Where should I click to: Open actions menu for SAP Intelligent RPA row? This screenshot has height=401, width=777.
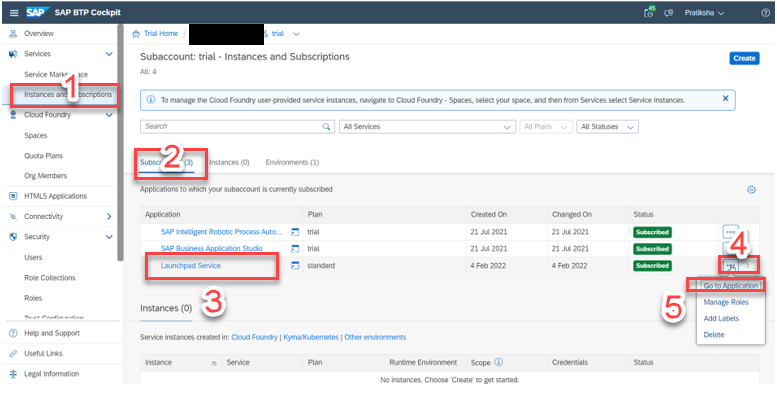(x=730, y=231)
